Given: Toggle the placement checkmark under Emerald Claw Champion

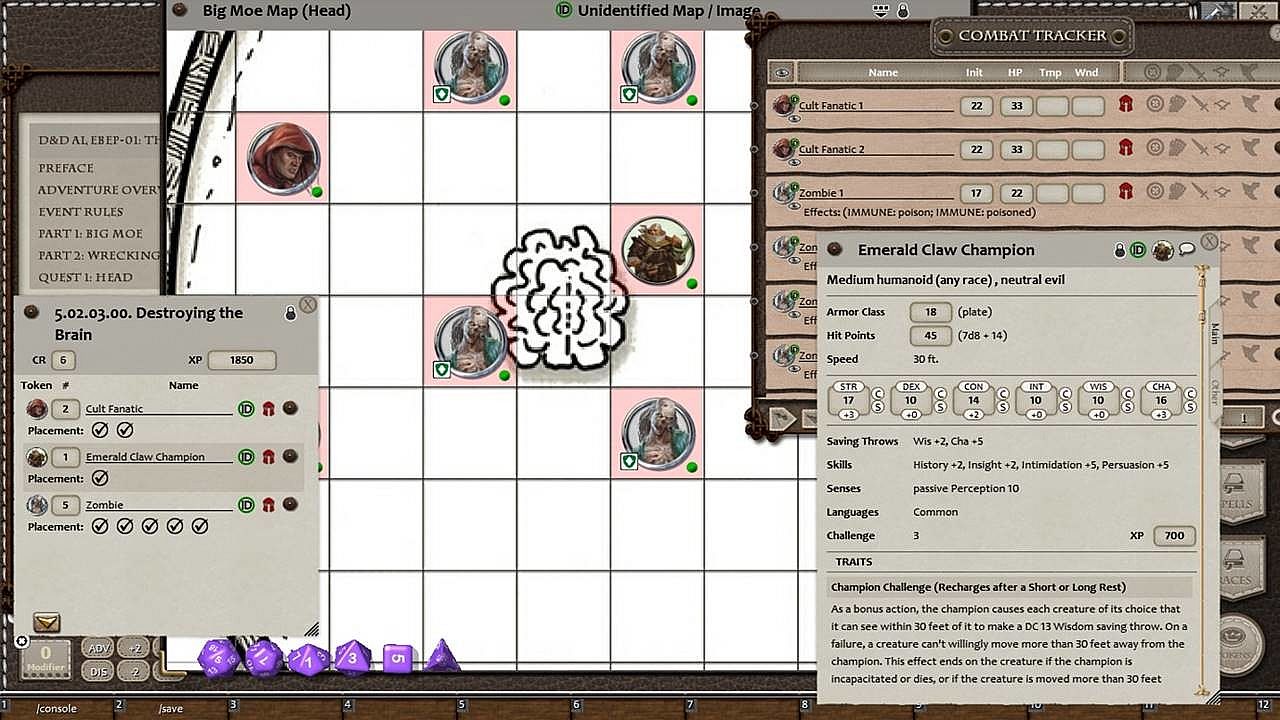Looking at the screenshot, I should pos(100,478).
